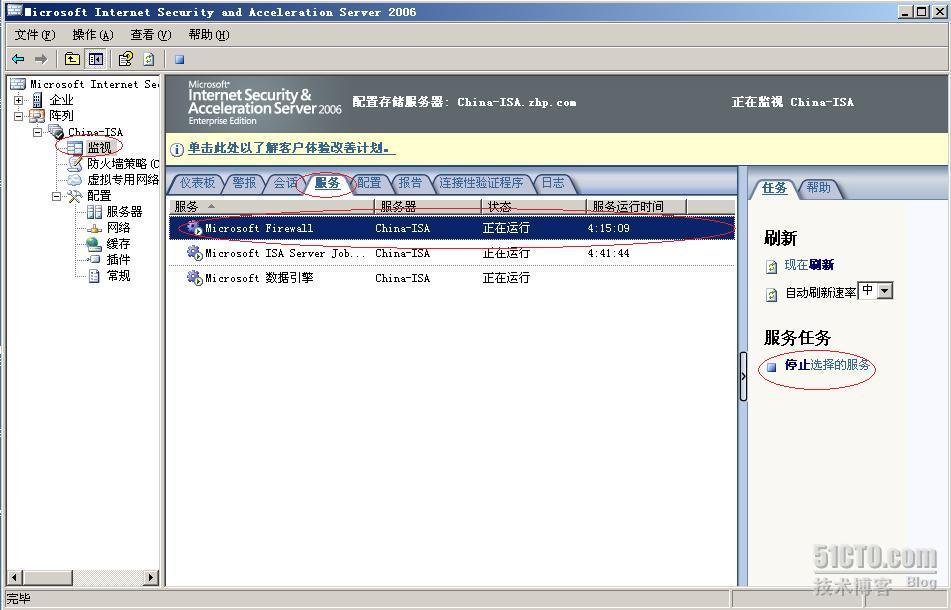Click the 防火墙策略 icon in tree
Screen dimensions: 951x610
[x=75, y=164]
